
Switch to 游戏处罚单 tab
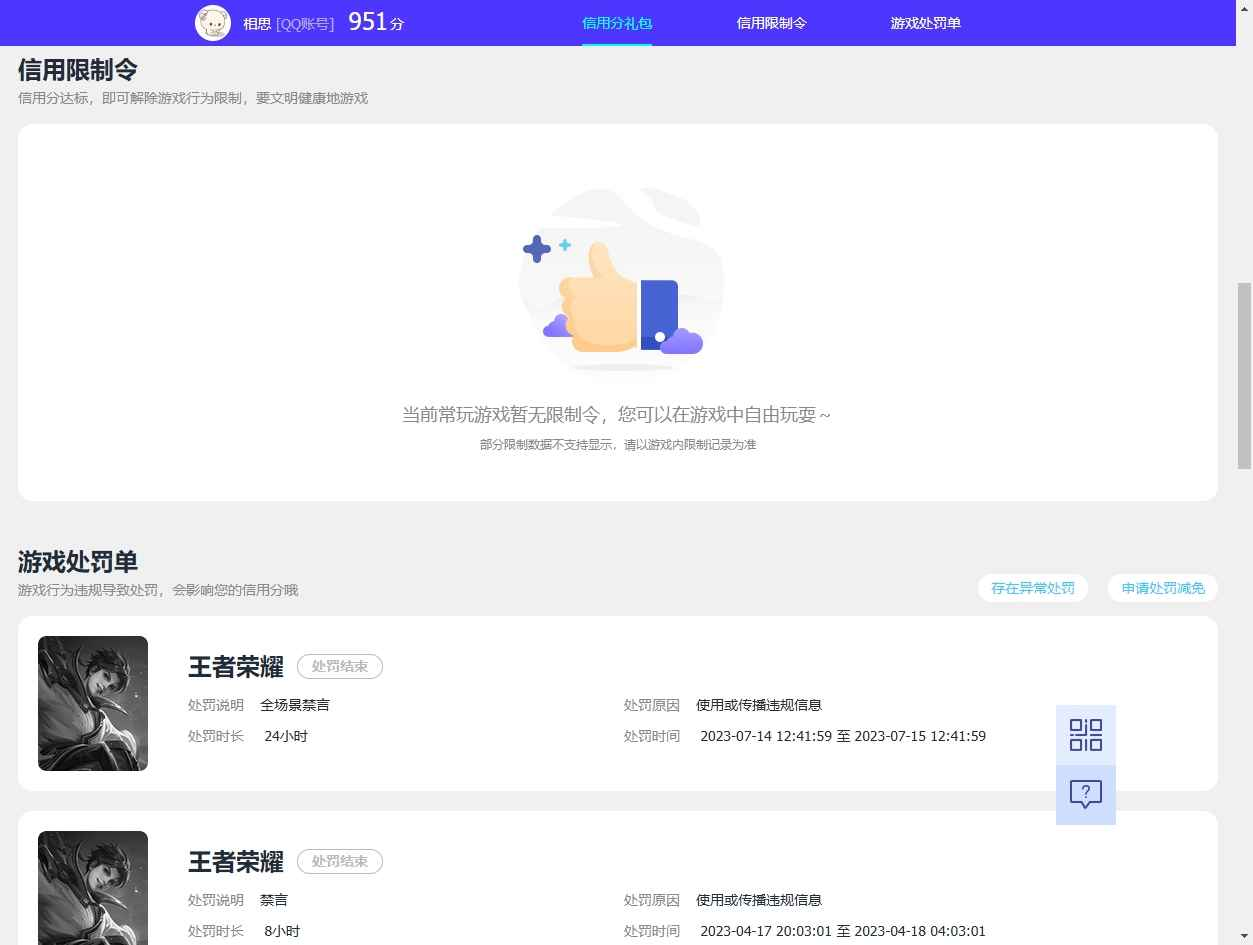click(925, 23)
